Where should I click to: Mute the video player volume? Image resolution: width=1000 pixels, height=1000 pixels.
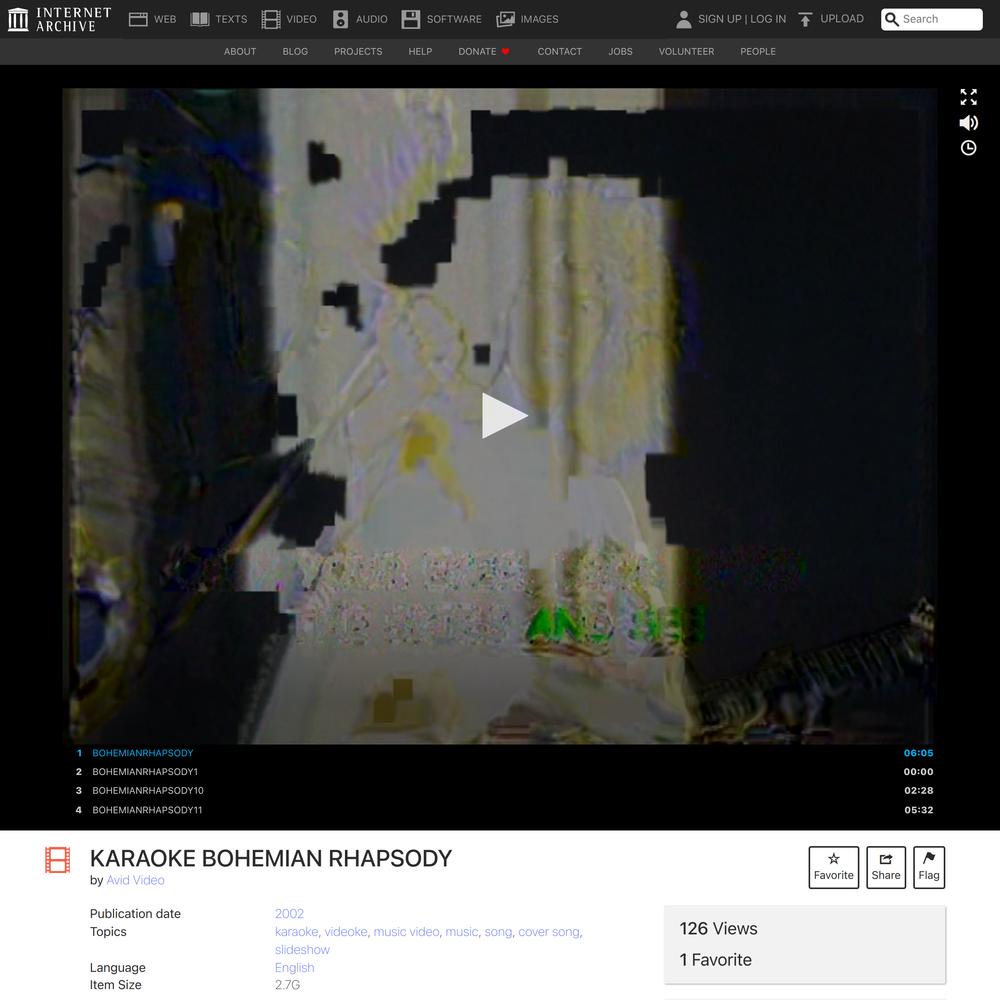[968, 122]
